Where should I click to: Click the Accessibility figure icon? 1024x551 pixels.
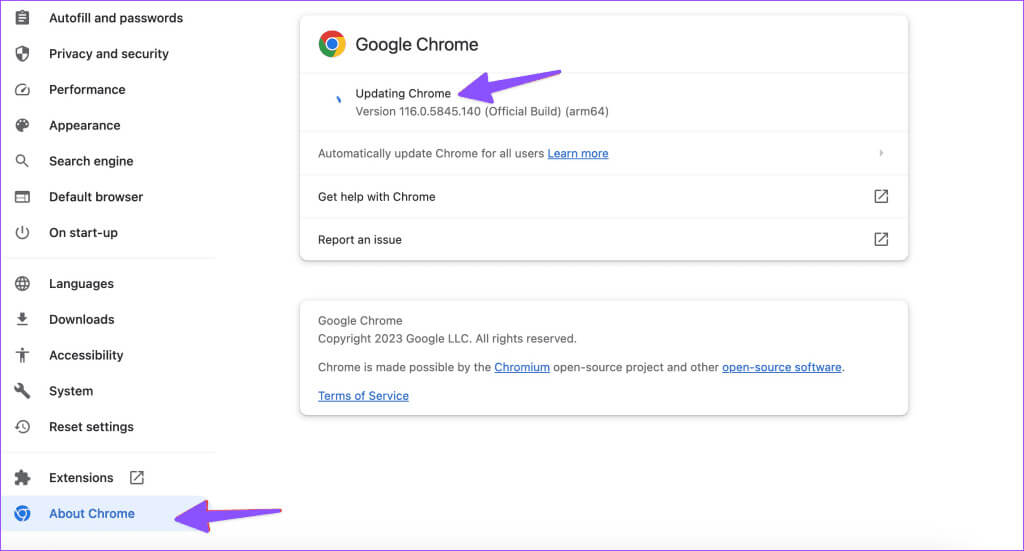pos(22,354)
